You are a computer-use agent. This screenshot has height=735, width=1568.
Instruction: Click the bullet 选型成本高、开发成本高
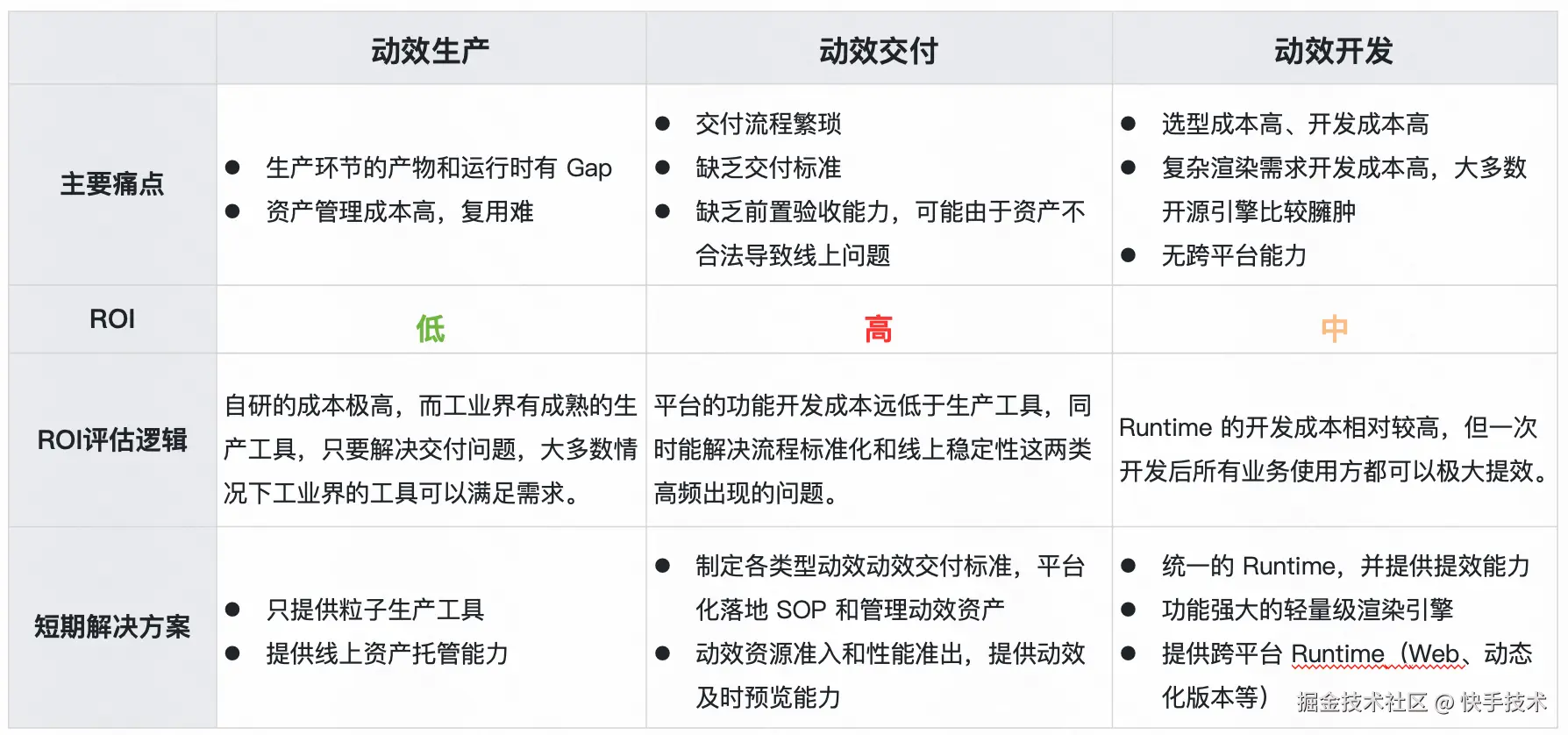(1294, 123)
